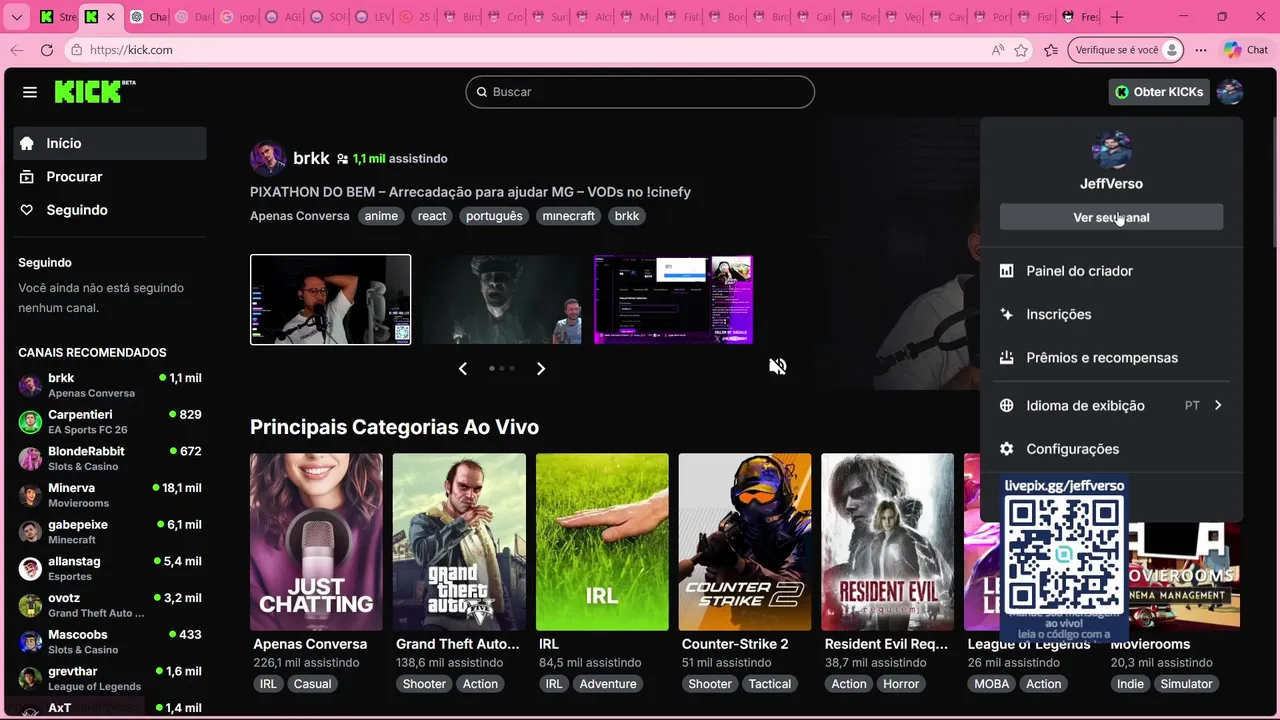Click the search magnifier icon
Image resolution: width=1280 pixels, height=720 pixels.
[x=481, y=92]
